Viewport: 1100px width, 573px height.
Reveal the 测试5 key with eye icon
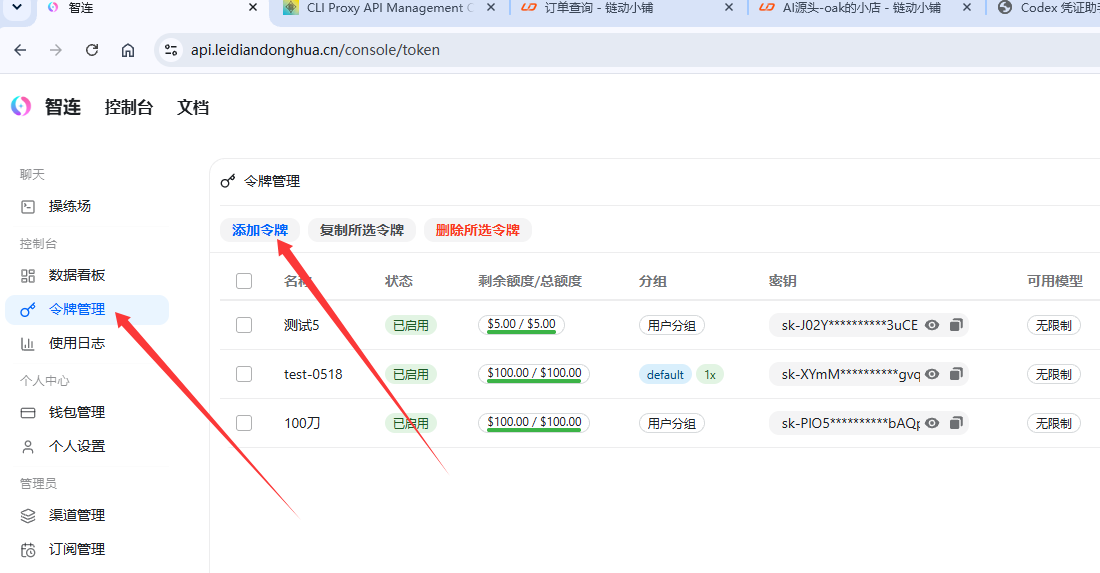click(x=932, y=325)
